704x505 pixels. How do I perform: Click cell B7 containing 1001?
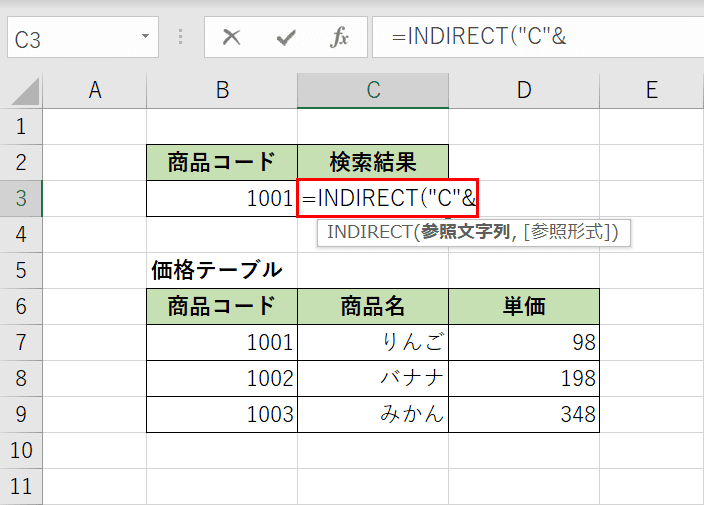[222, 343]
